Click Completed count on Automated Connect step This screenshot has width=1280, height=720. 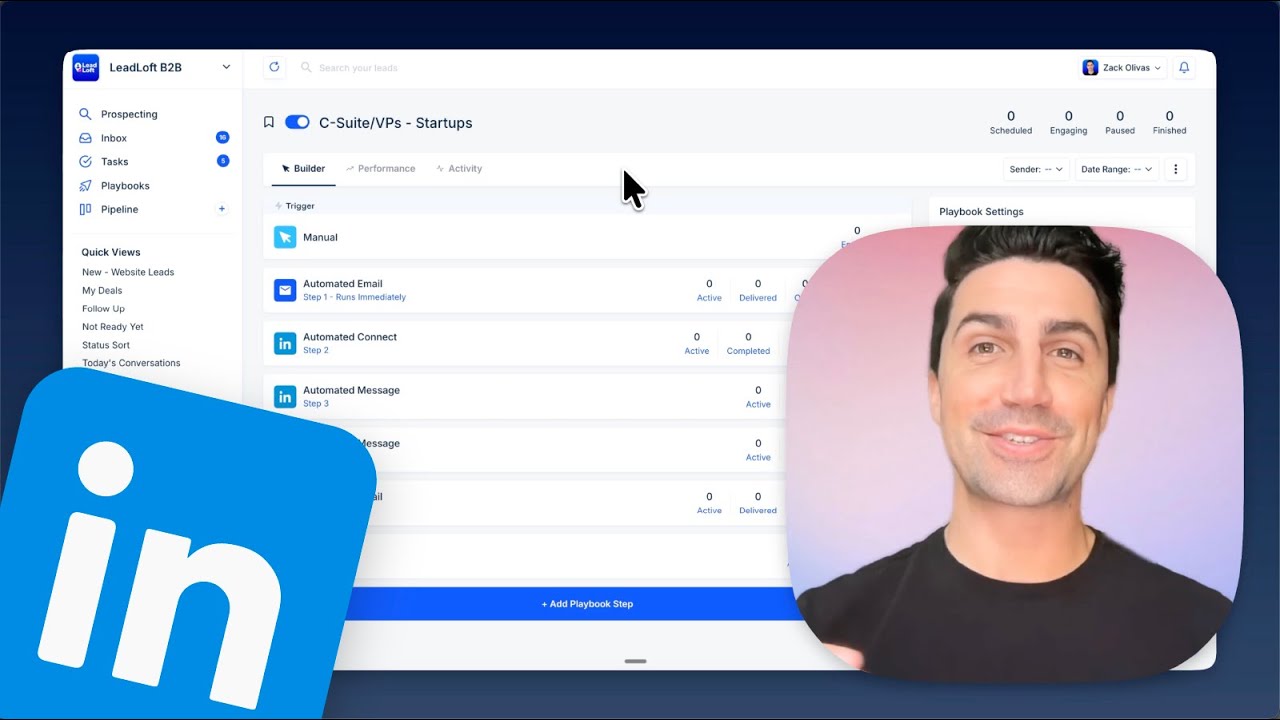(748, 343)
